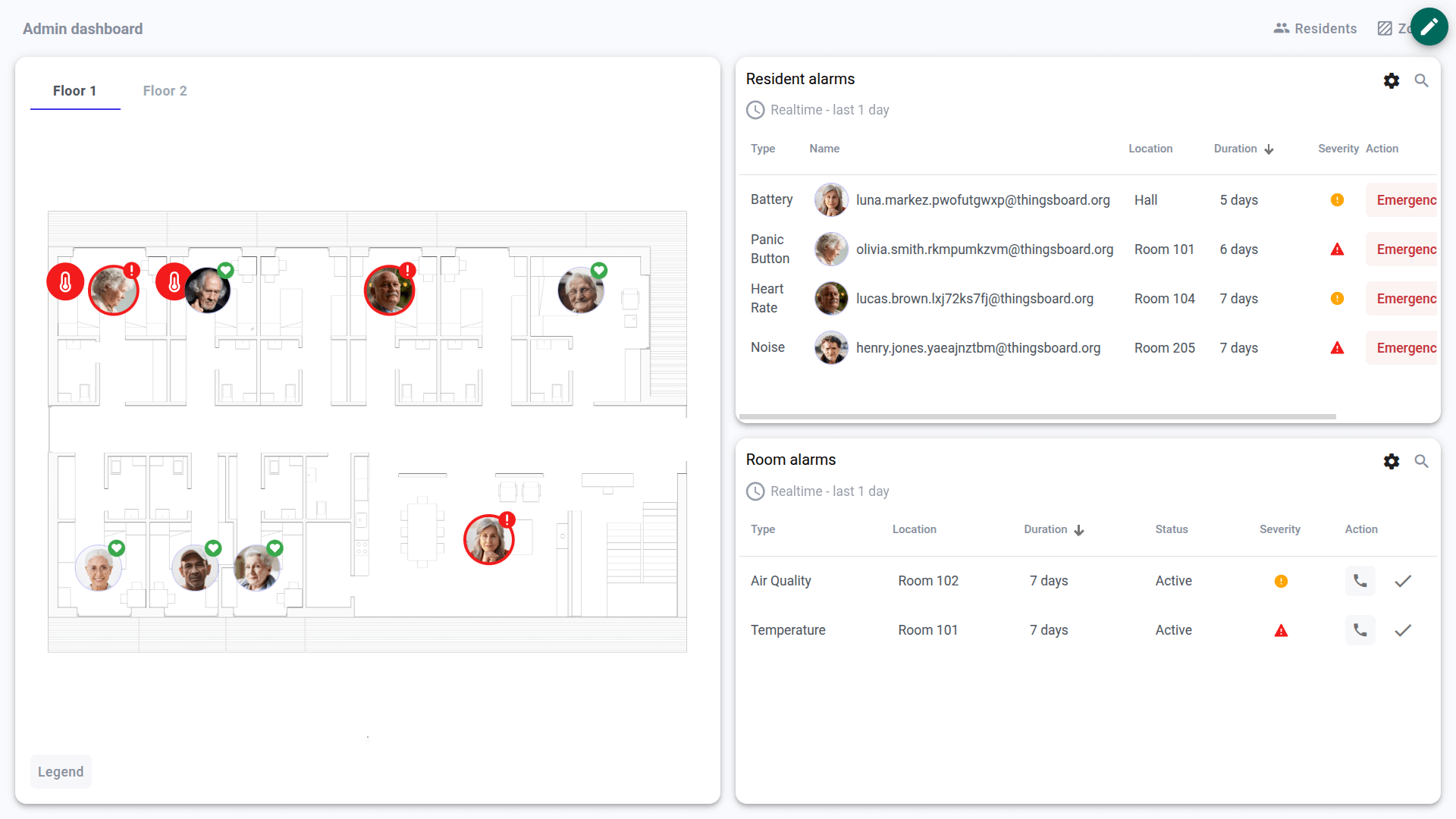
Task: Click the Legend button
Action: pos(61,771)
